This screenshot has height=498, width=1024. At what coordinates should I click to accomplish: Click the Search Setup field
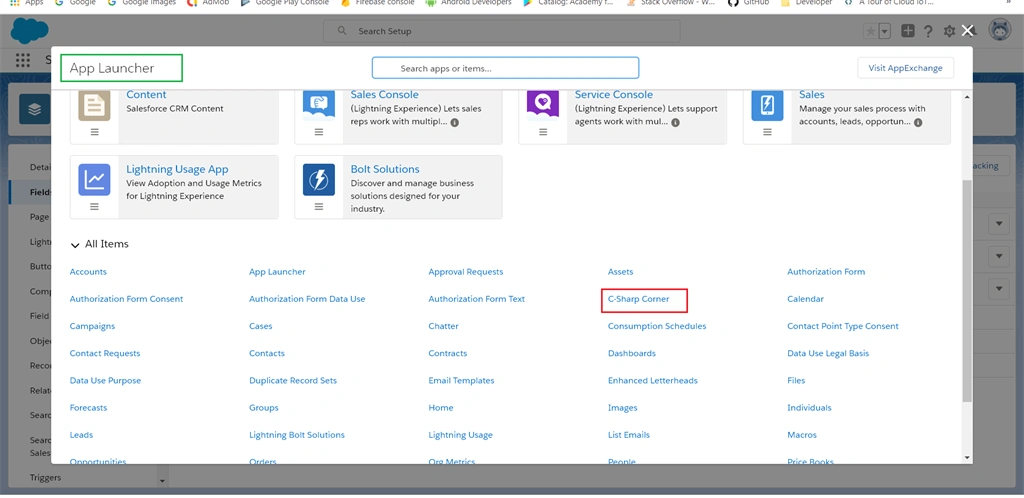[502, 31]
